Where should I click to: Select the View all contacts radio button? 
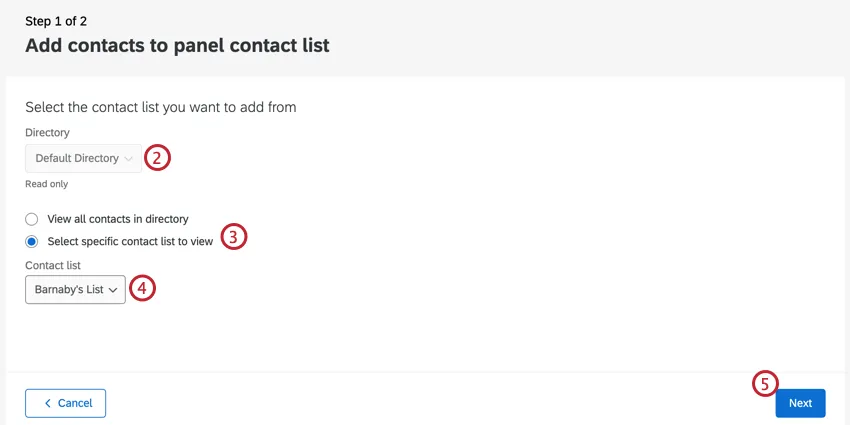[32, 219]
